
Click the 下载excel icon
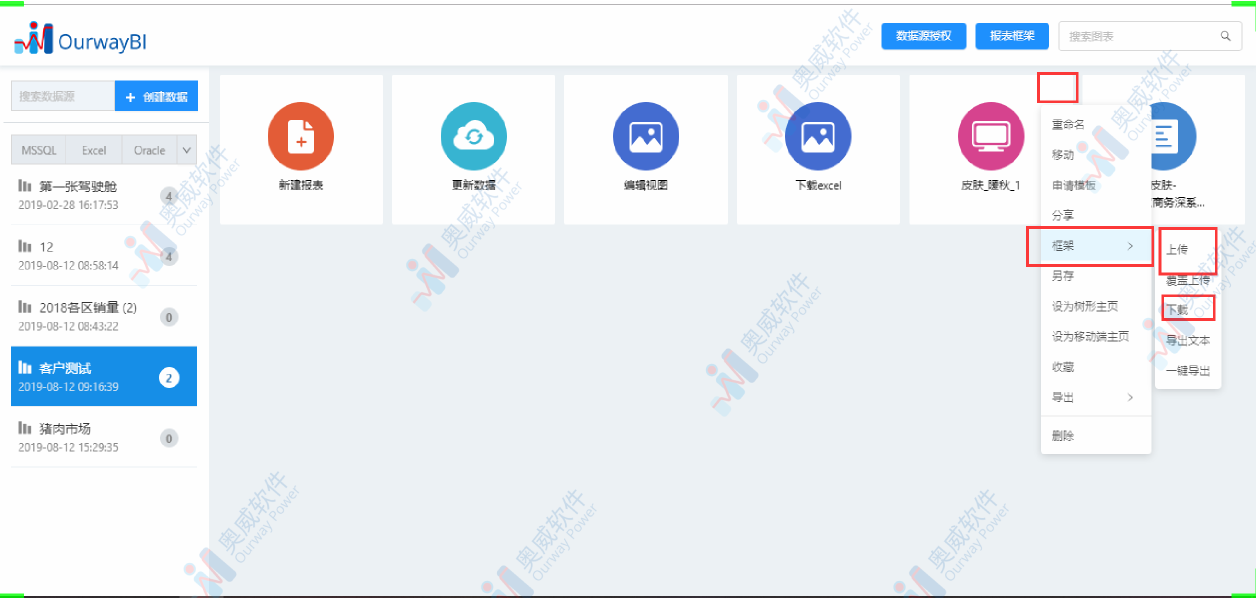tap(818, 137)
